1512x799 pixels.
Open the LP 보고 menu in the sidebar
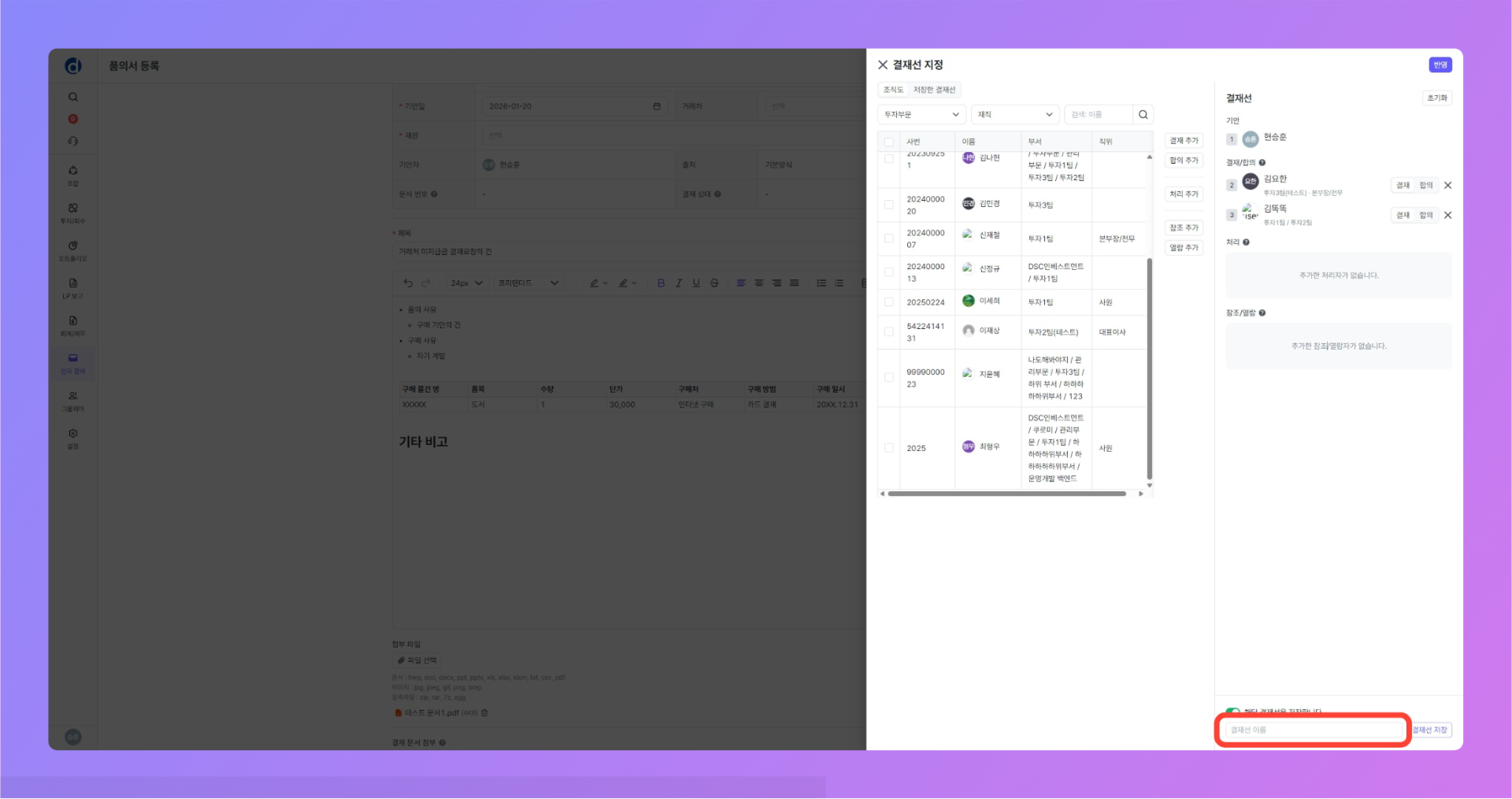[x=73, y=288]
